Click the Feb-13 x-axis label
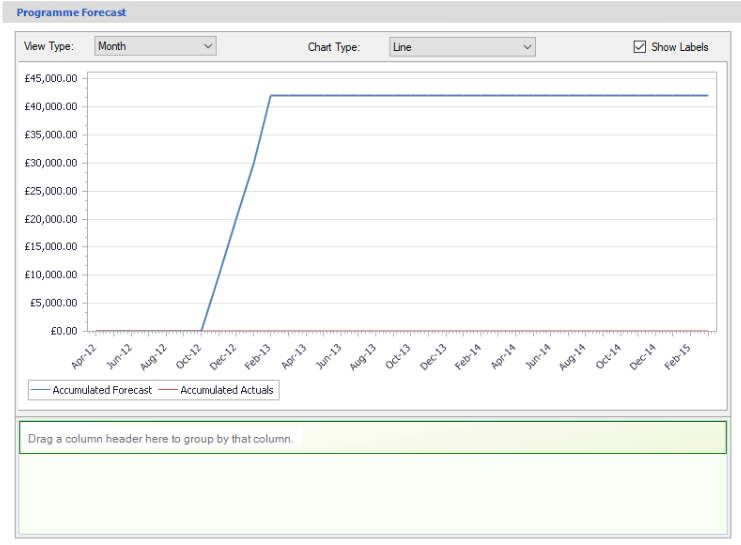 pyautogui.click(x=259, y=353)
